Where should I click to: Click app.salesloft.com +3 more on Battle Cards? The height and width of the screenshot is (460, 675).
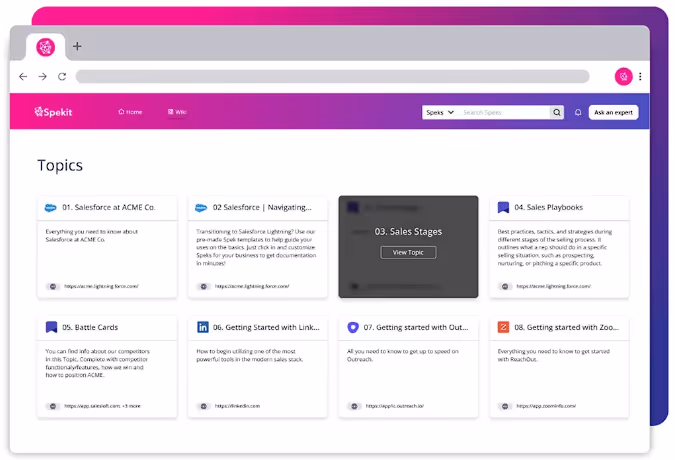[x=102, y=406]
